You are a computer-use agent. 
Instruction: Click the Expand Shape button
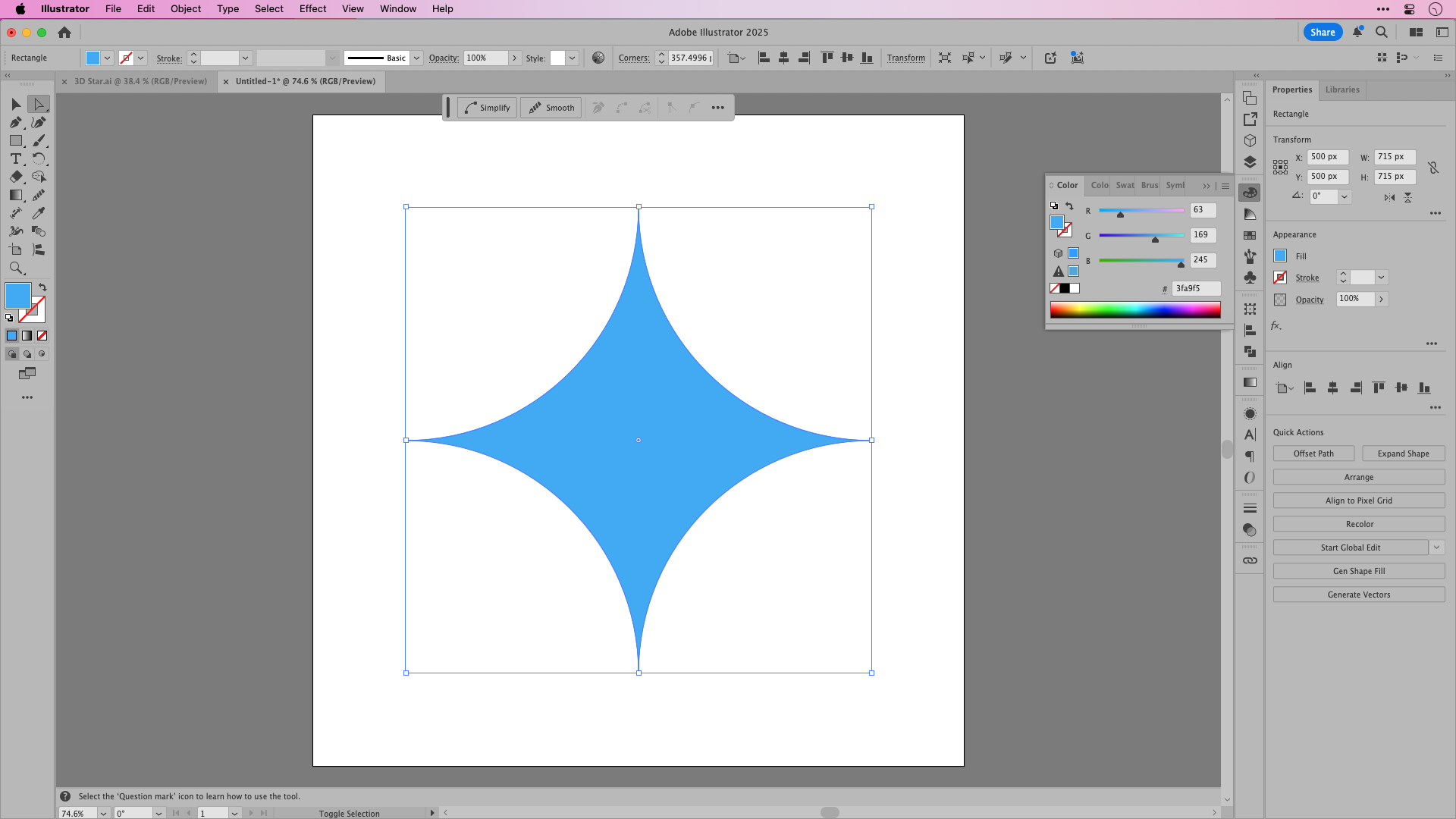1404,453
